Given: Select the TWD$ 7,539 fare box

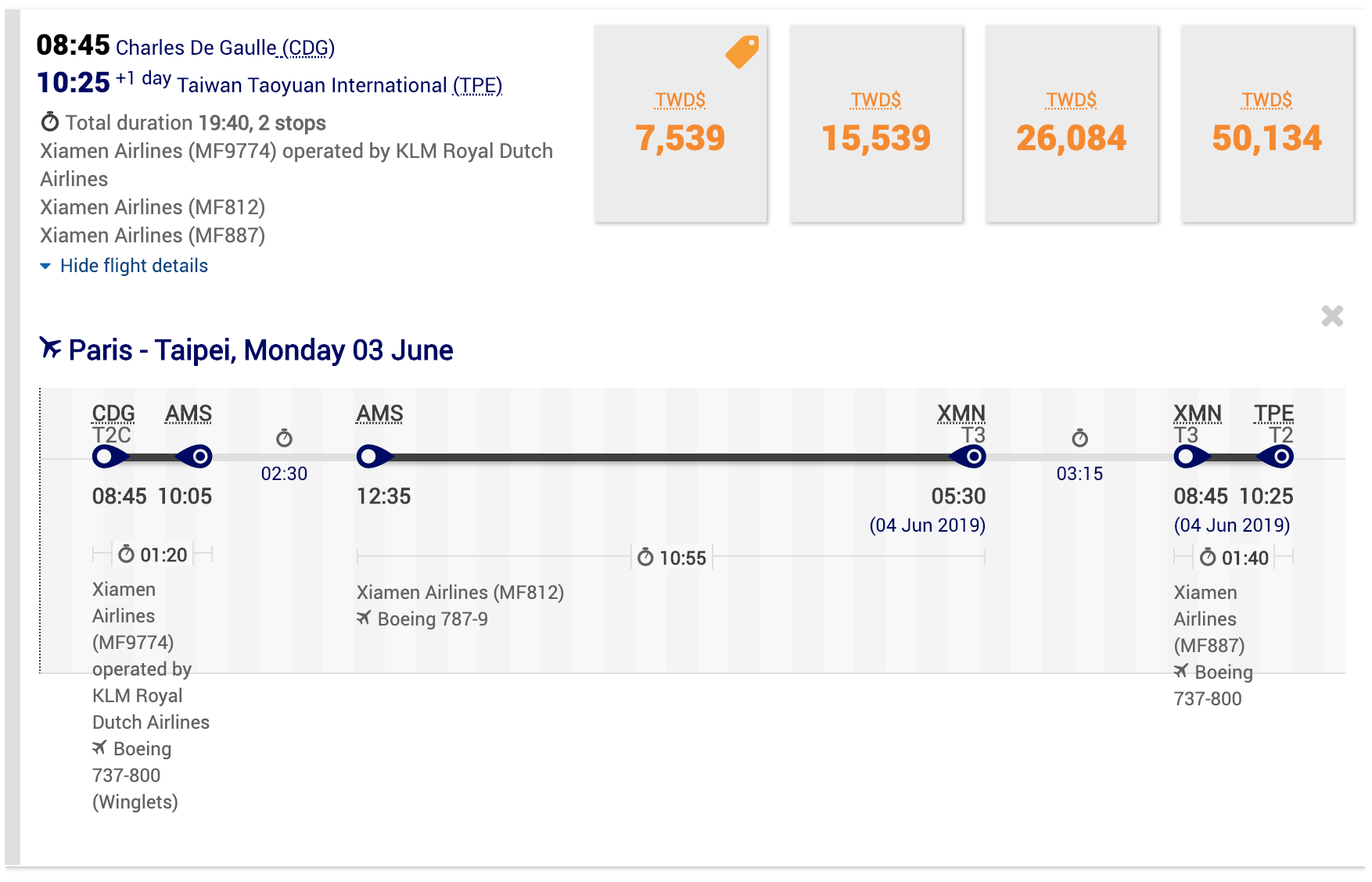Looking at the screenshot, I should click(x=681, y=124).
